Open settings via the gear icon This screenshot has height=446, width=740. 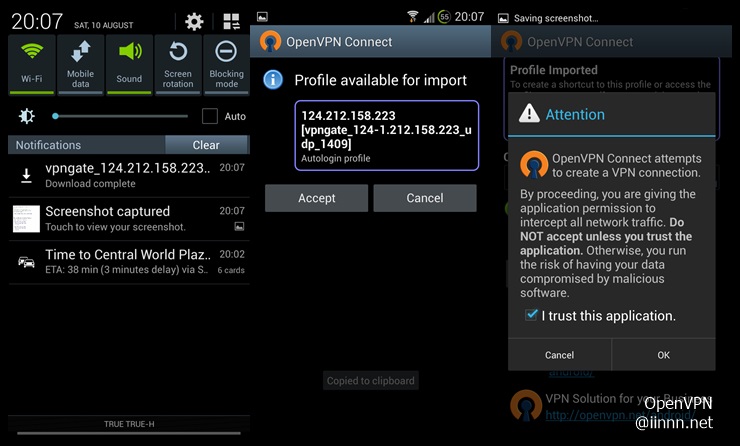pyautogui.click(x=194, y=21)
